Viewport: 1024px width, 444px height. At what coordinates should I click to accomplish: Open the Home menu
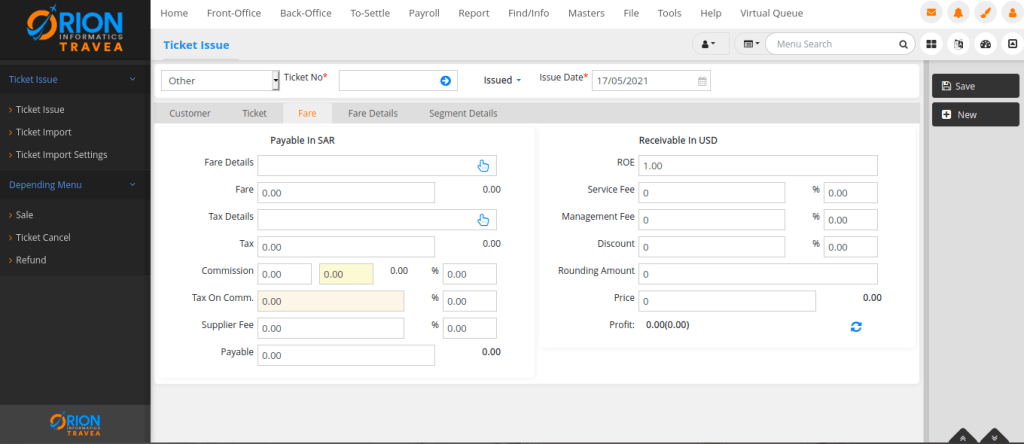click(x=174, y=13)
